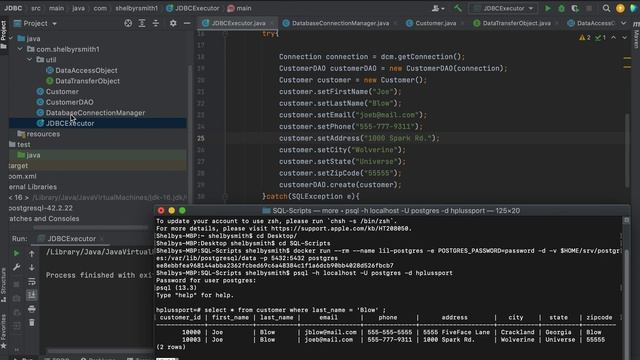Open the Project side tool window tab
Image resolution: width=640 pixels, height=360 pixels.
coord(3,34)
